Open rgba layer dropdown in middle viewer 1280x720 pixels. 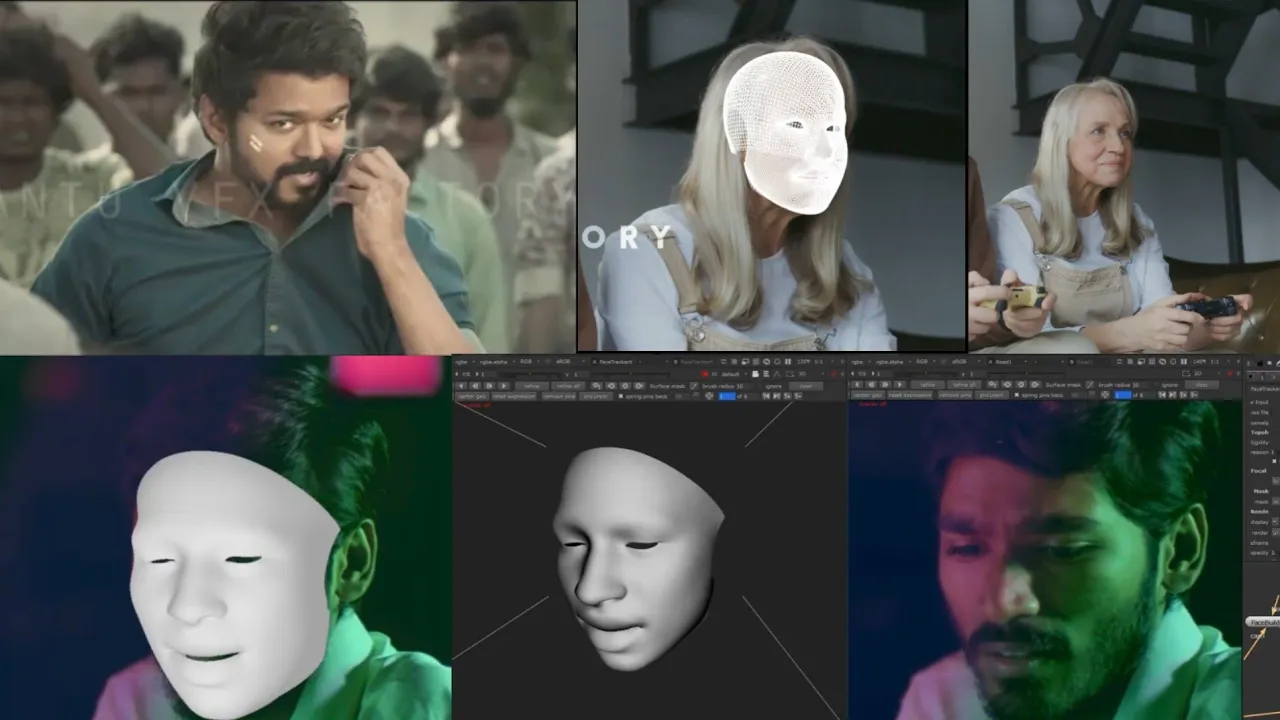point(464,362)
